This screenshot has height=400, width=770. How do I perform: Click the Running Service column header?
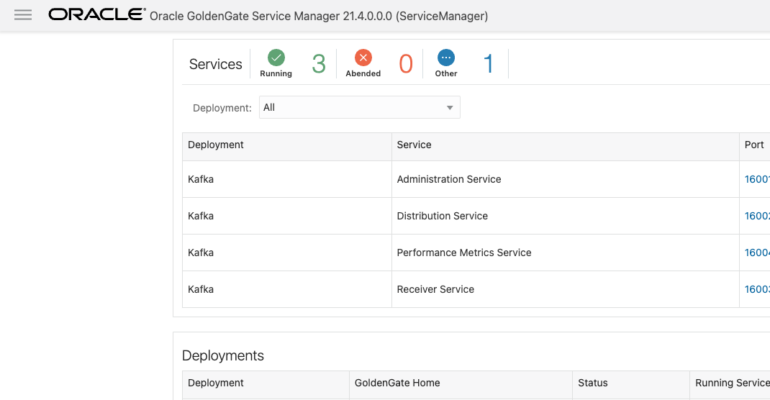(732, 383)
